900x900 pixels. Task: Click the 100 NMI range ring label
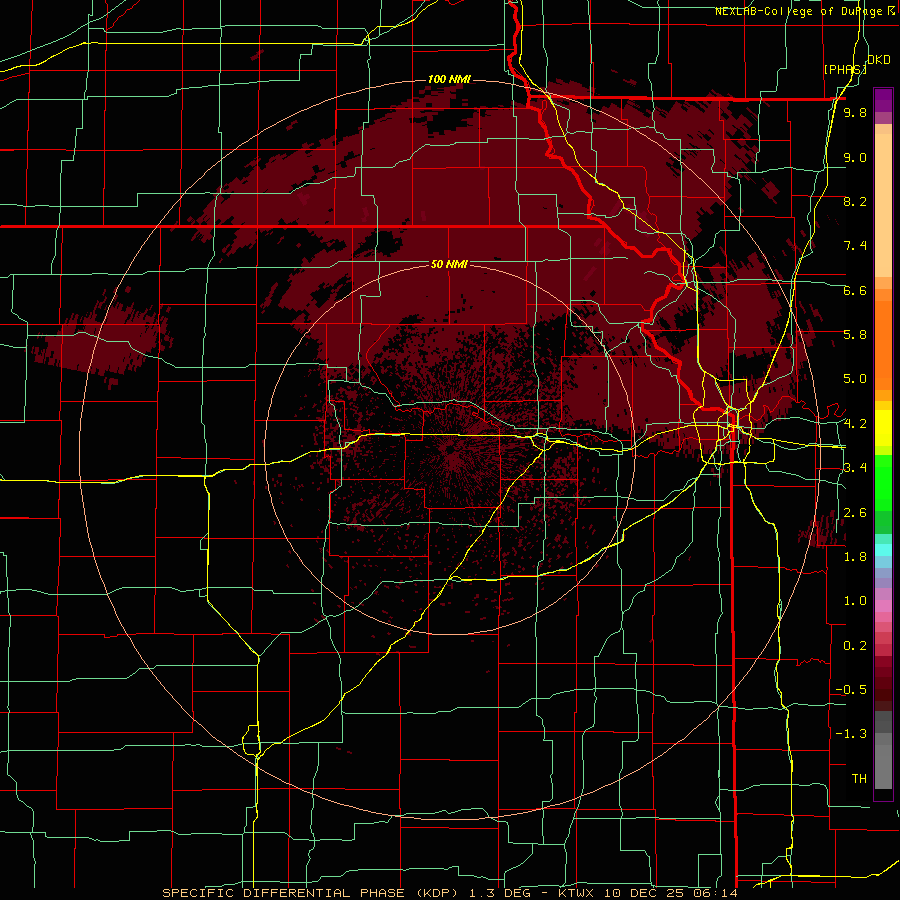click(x=449, y=79)
